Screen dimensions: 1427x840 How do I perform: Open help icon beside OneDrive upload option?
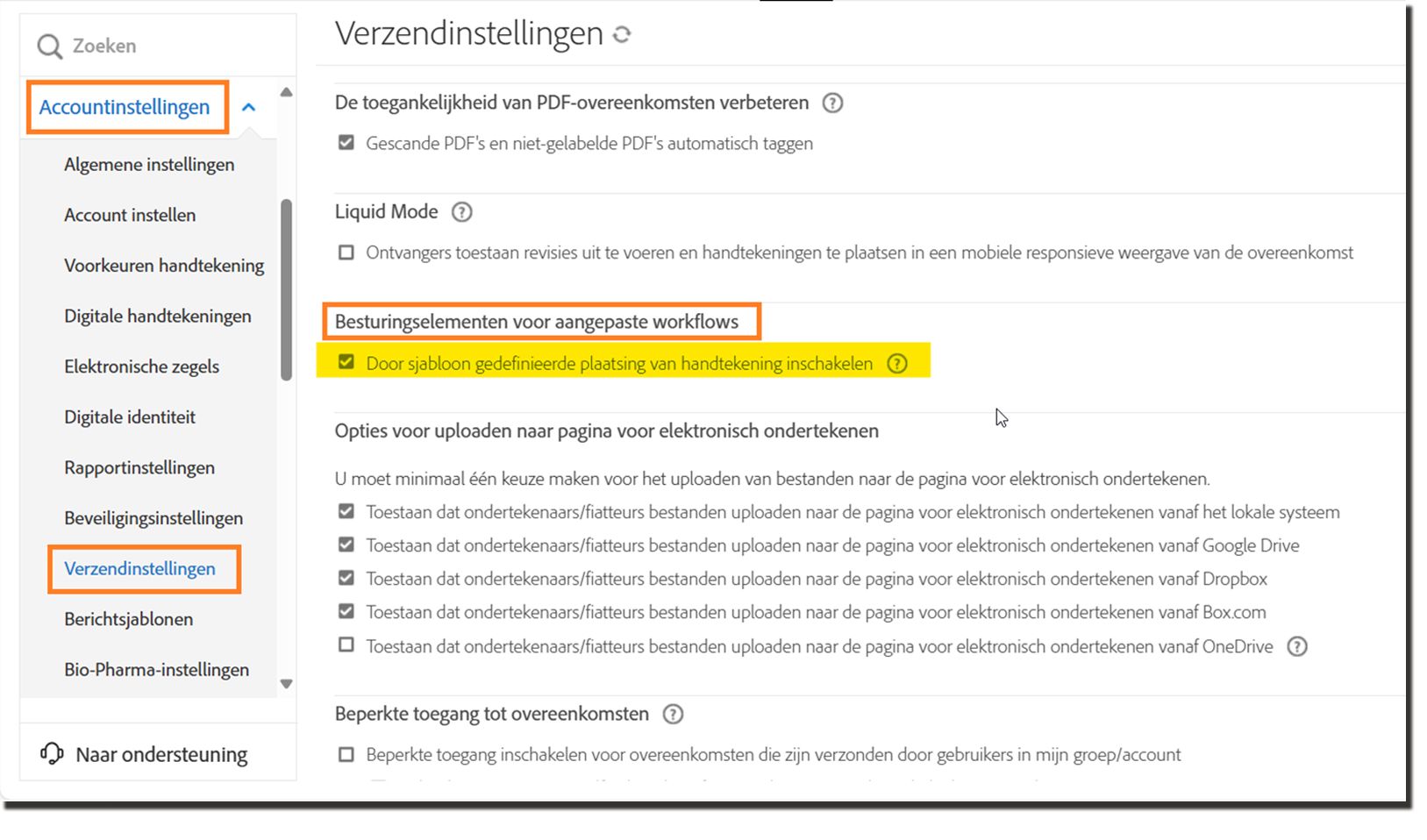[1296, 647]
